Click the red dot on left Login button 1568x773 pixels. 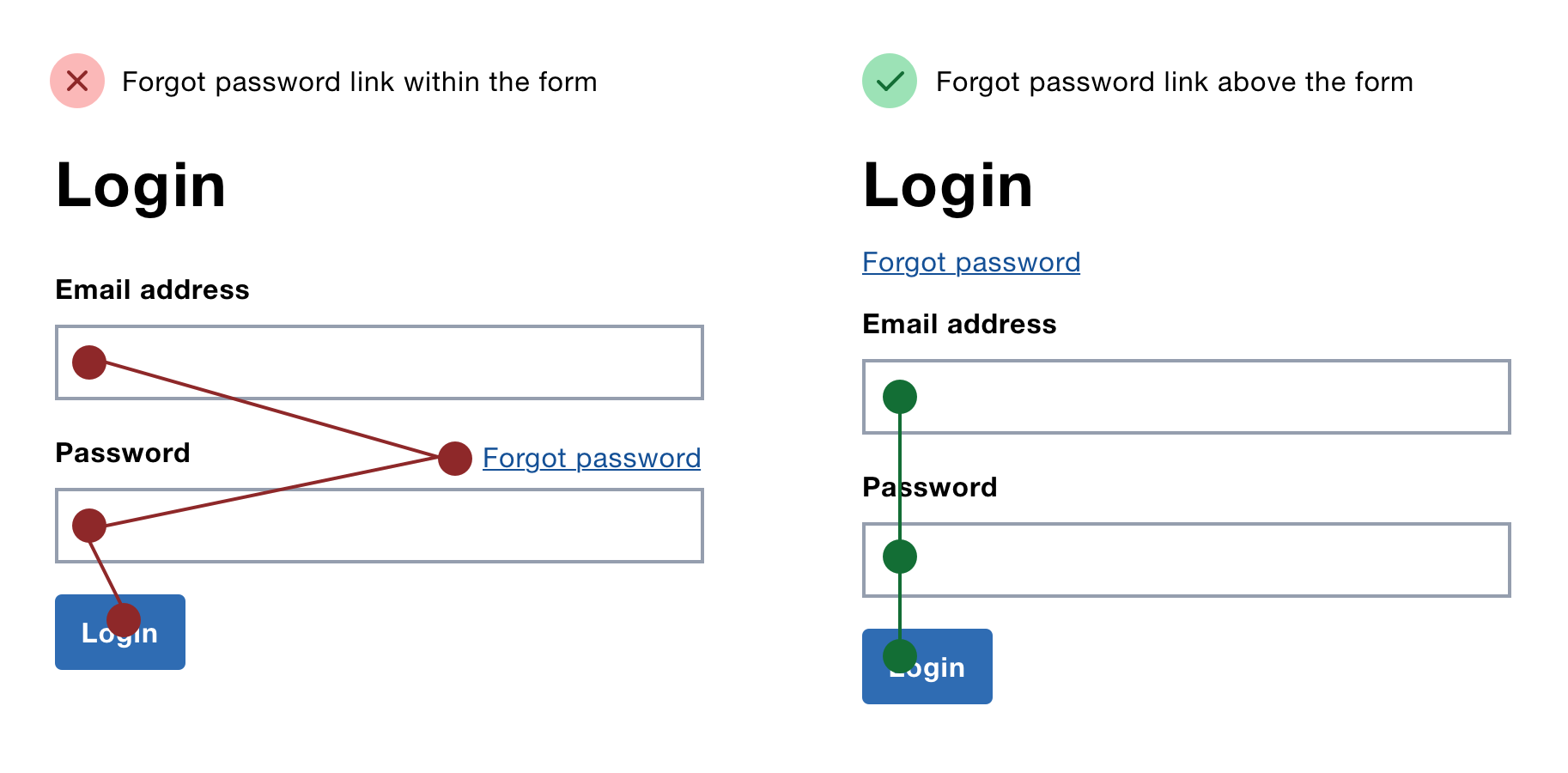pos(124,620)
